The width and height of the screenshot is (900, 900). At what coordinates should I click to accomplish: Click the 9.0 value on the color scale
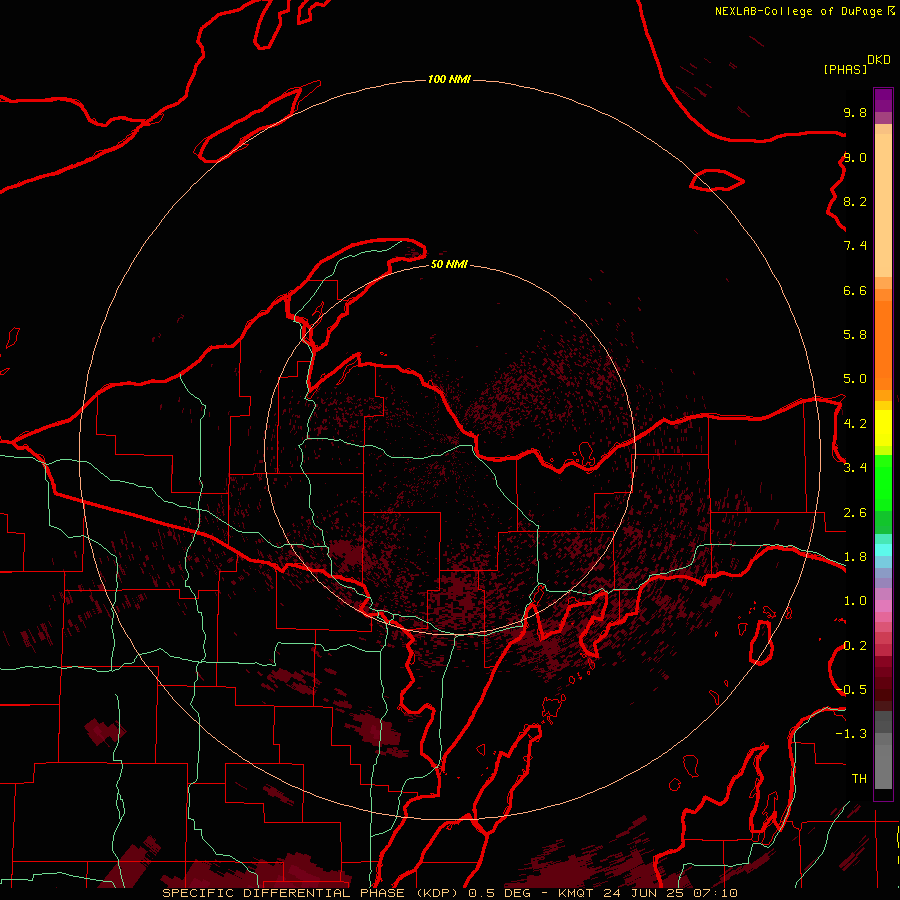[855, 157]
